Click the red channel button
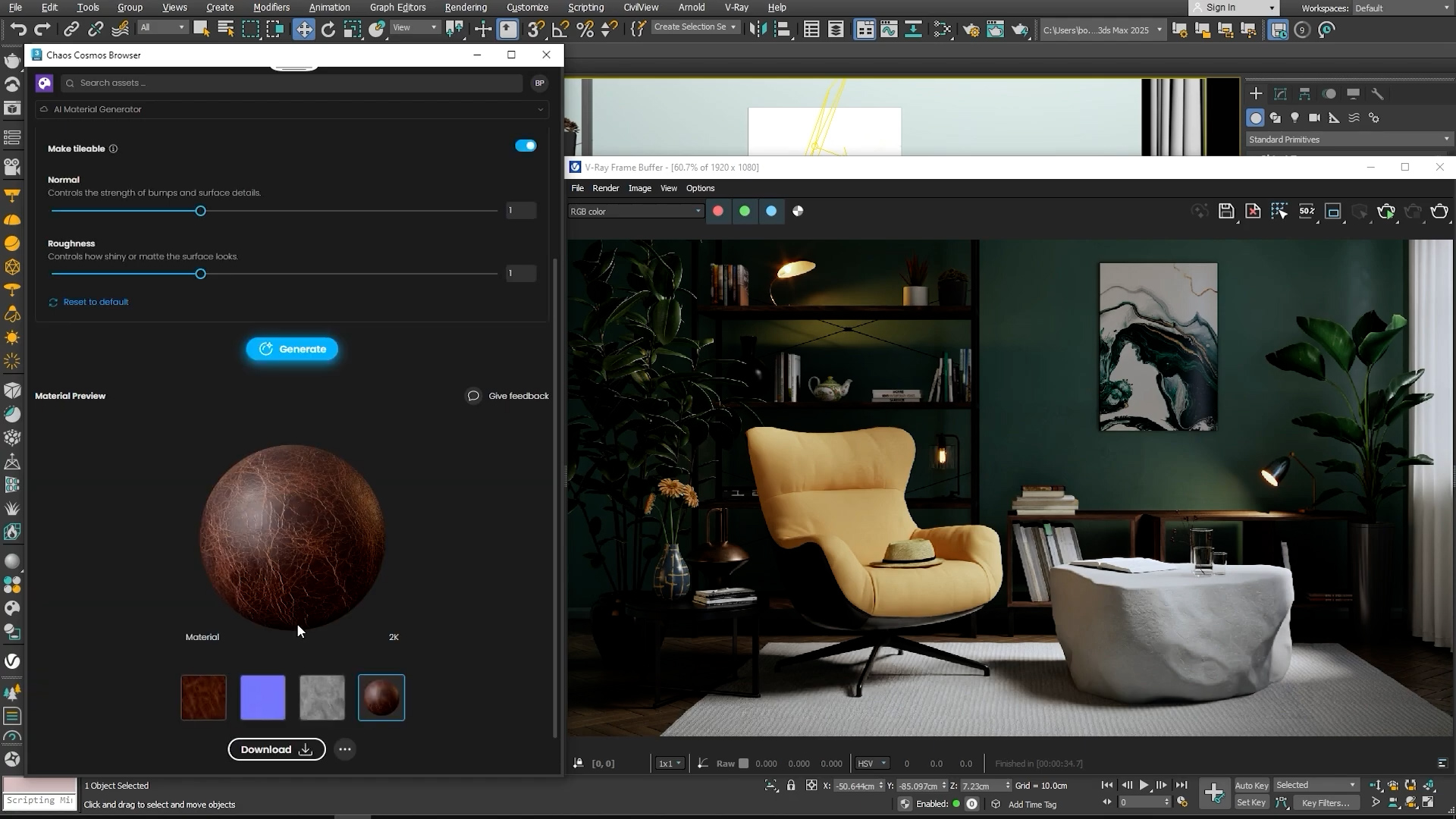 pyautogui.click(x=717, y=212)
